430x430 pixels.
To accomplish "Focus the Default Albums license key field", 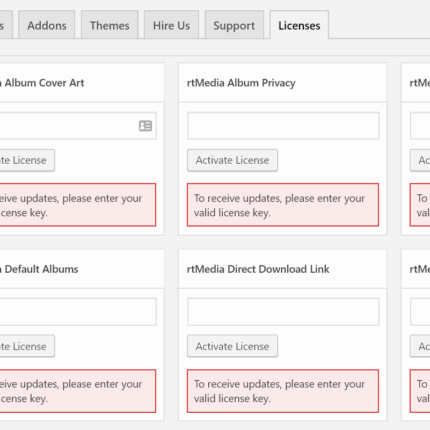I will [x=78, y=312].
